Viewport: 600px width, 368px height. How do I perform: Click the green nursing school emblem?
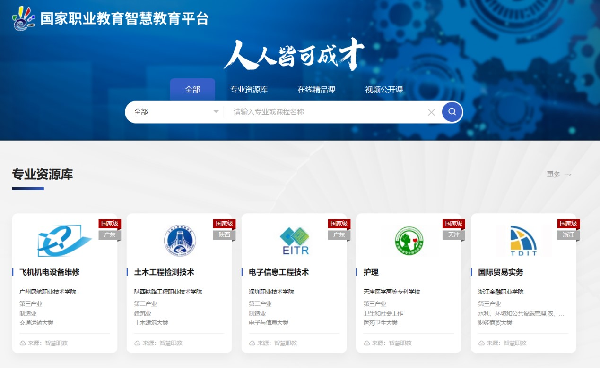pyautogui.click(x=409, y=241)
